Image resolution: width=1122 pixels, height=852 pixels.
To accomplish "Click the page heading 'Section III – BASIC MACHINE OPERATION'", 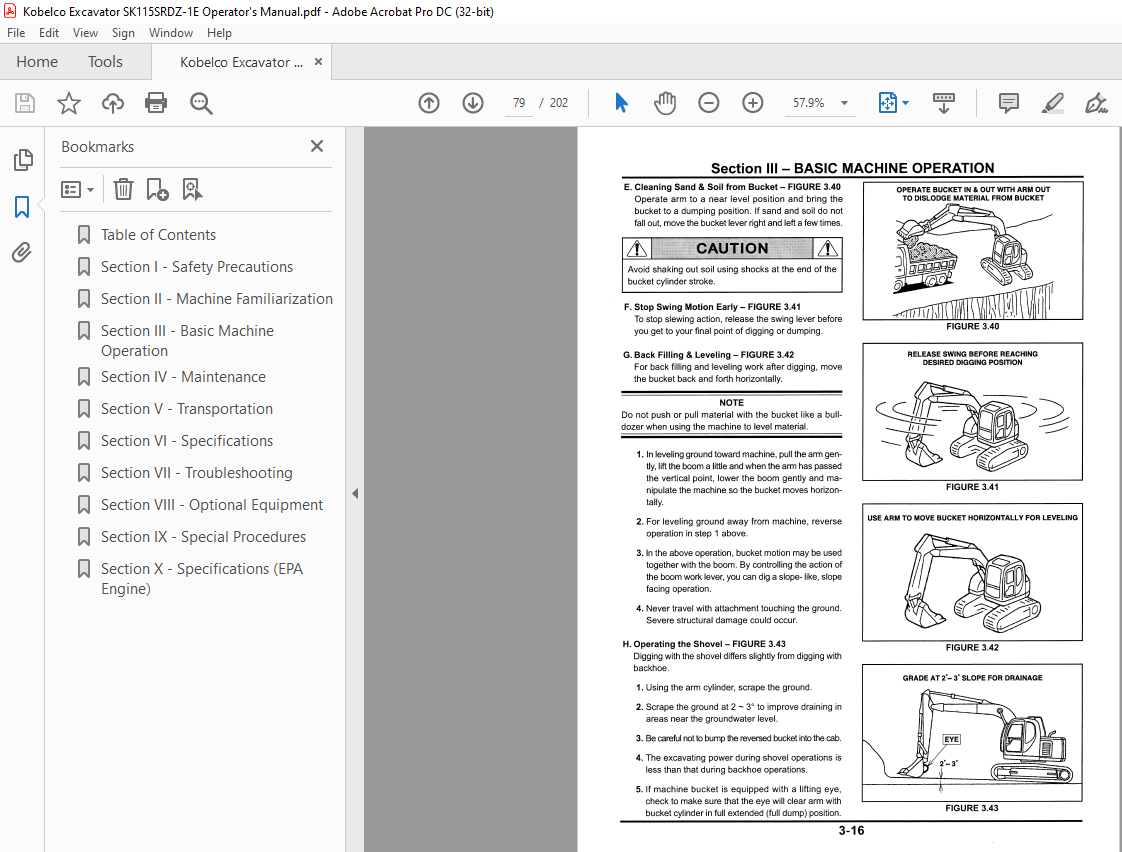I will pos(852,168).
